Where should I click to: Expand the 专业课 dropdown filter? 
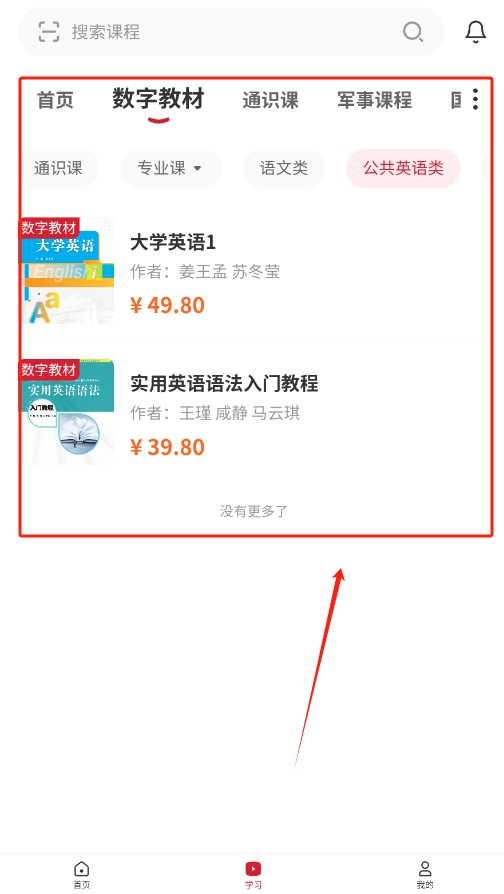[x=170, y=168]
